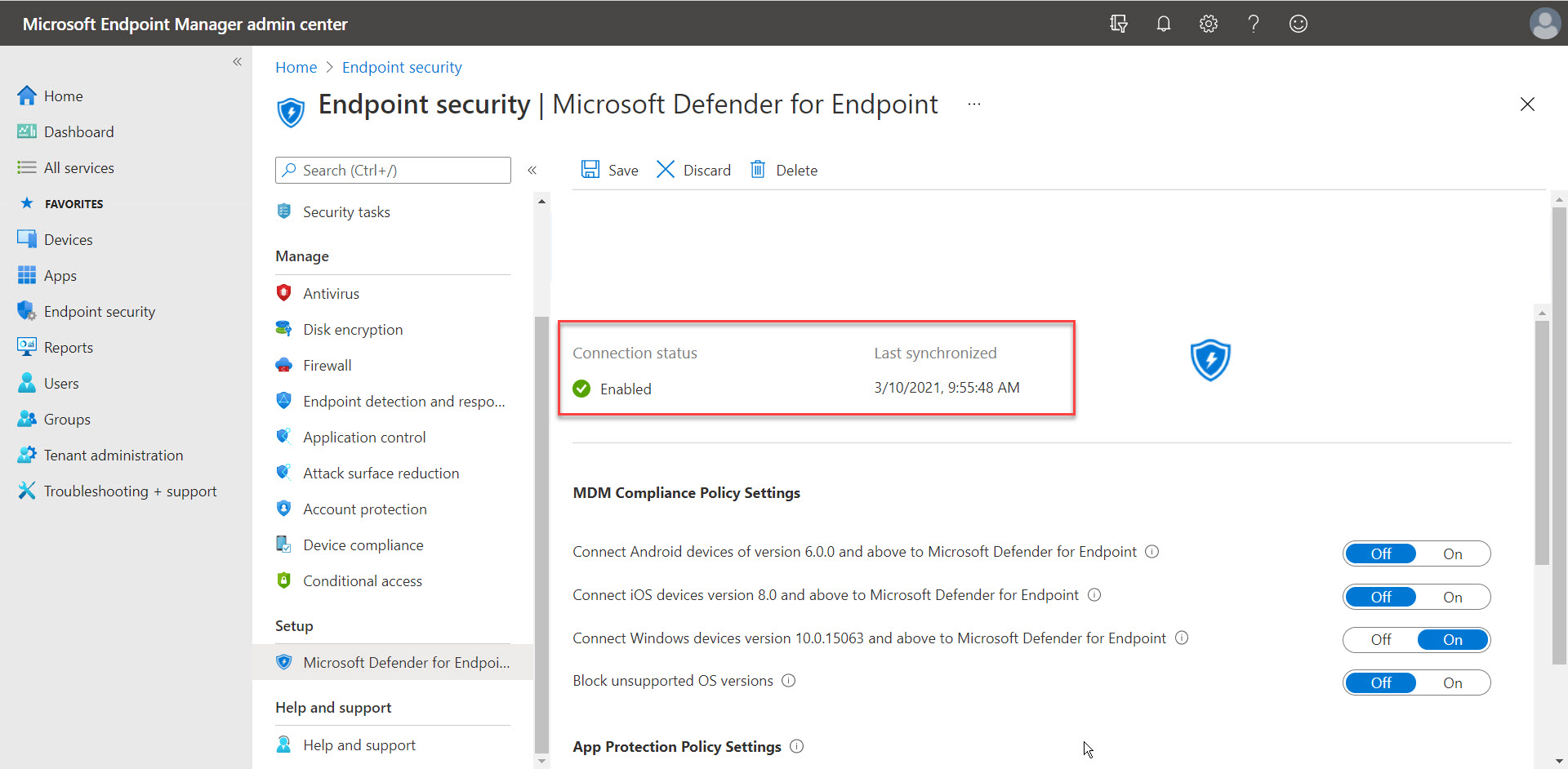1568x769 pixels.
Task: Click the Apps grid icon
Action: 27,275
